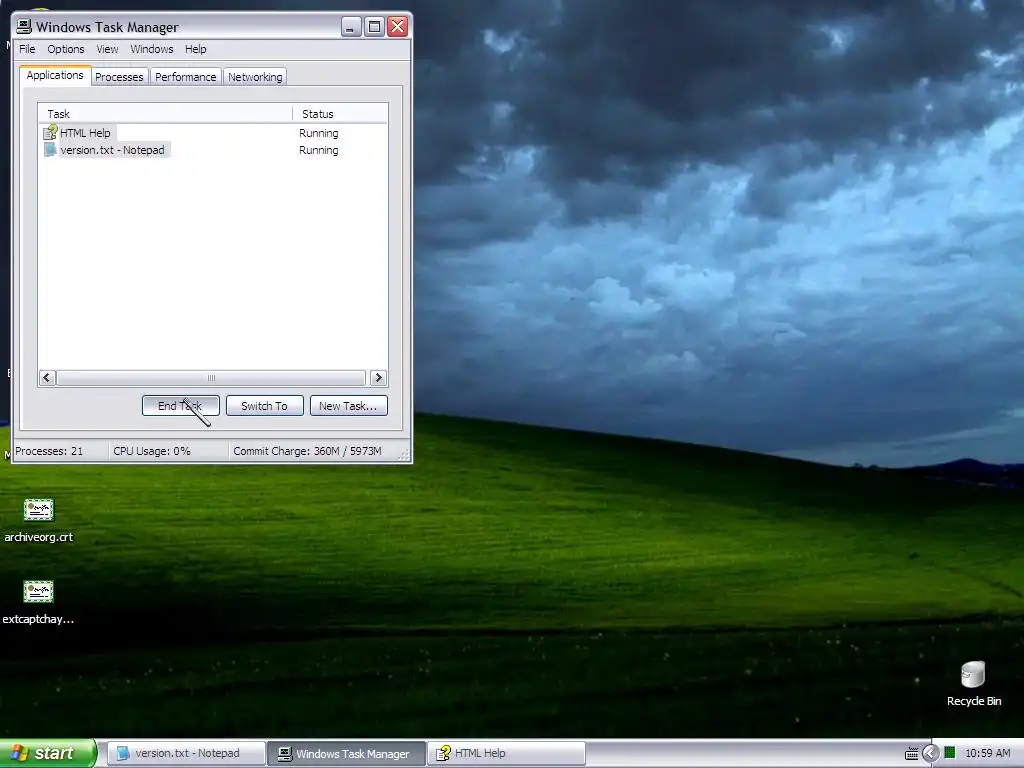Image resolution: width=1024 pixels, height=768 pixels.
Task: Click the keyboard tray icon
Action: pos(912,754)
